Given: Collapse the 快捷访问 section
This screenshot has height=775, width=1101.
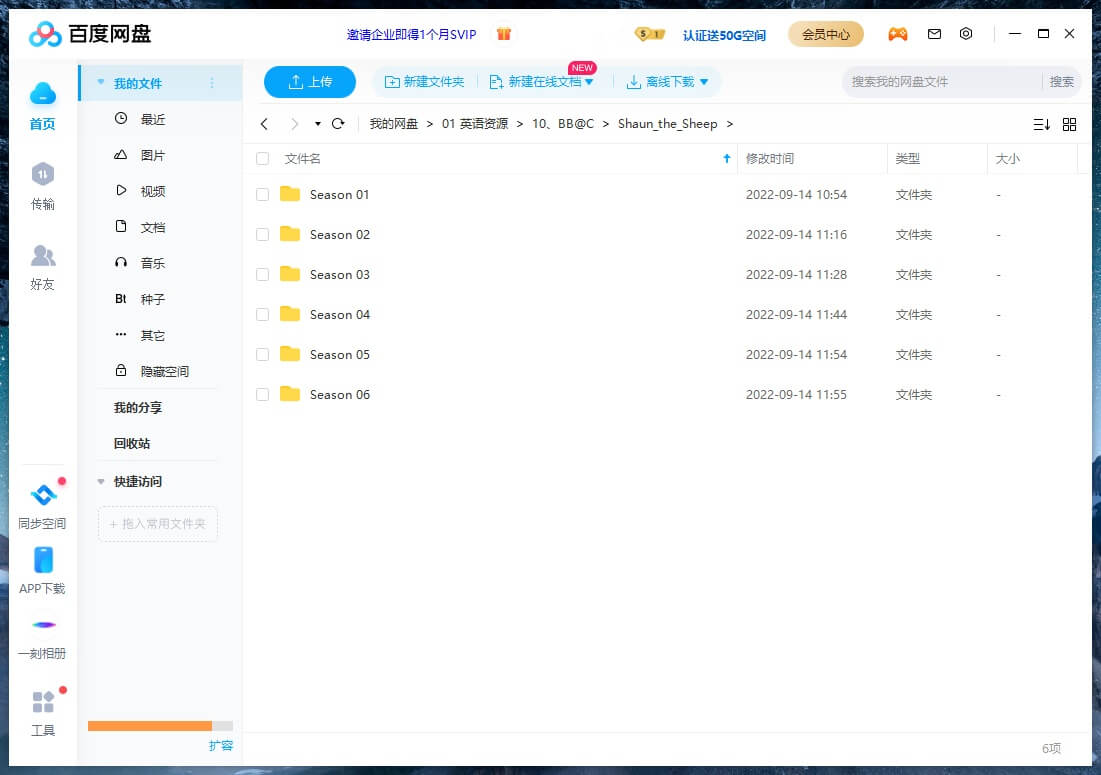Looking at the screenshot, I should pyautogui.click(x=100, y=482).
